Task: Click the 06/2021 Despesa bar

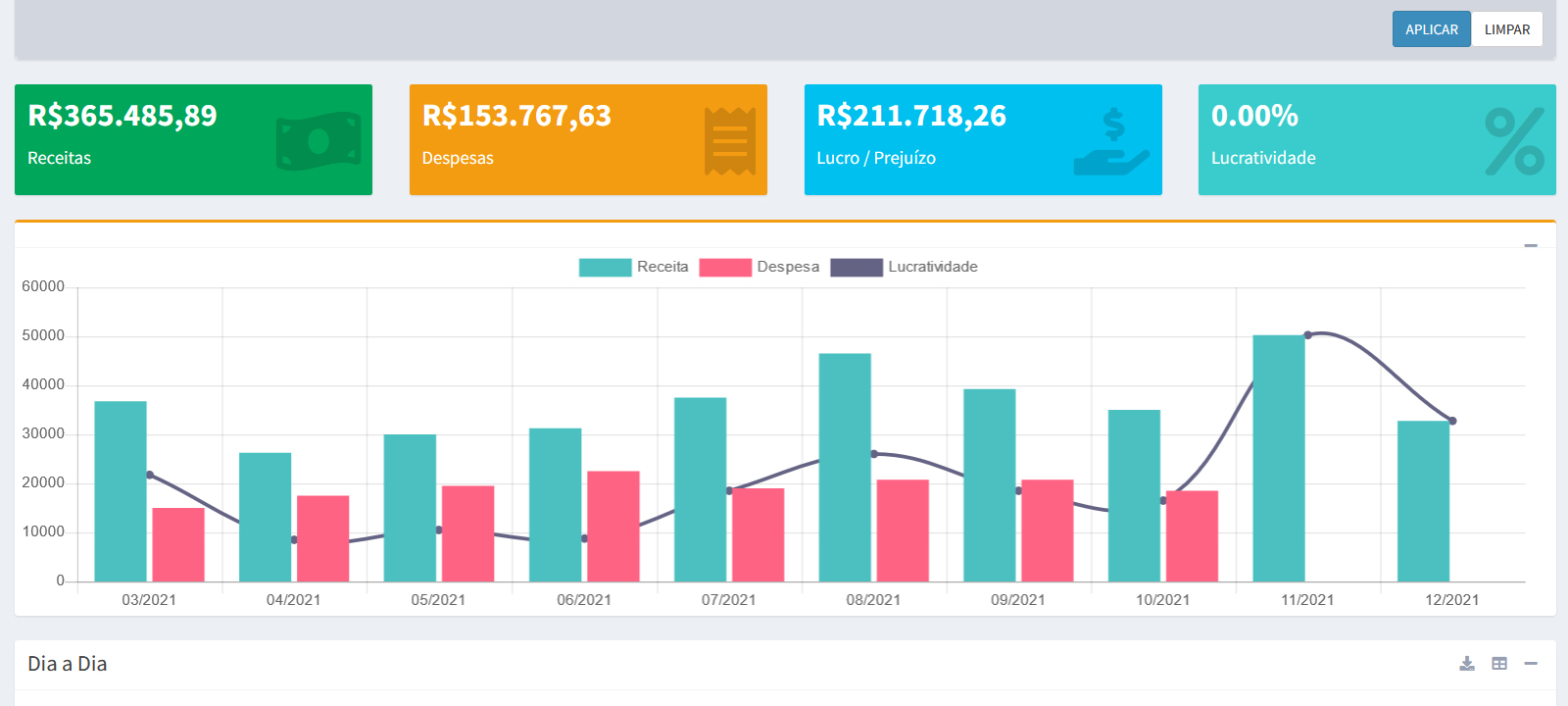Action: 613,527
